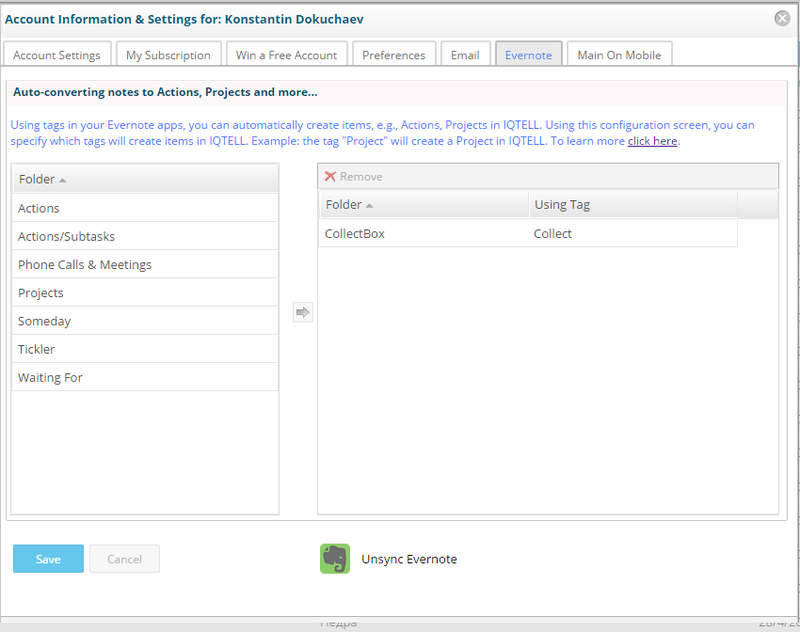Screen dimensions: 800x632
Task: Select the Actions folder row
Action: (145, 208)
